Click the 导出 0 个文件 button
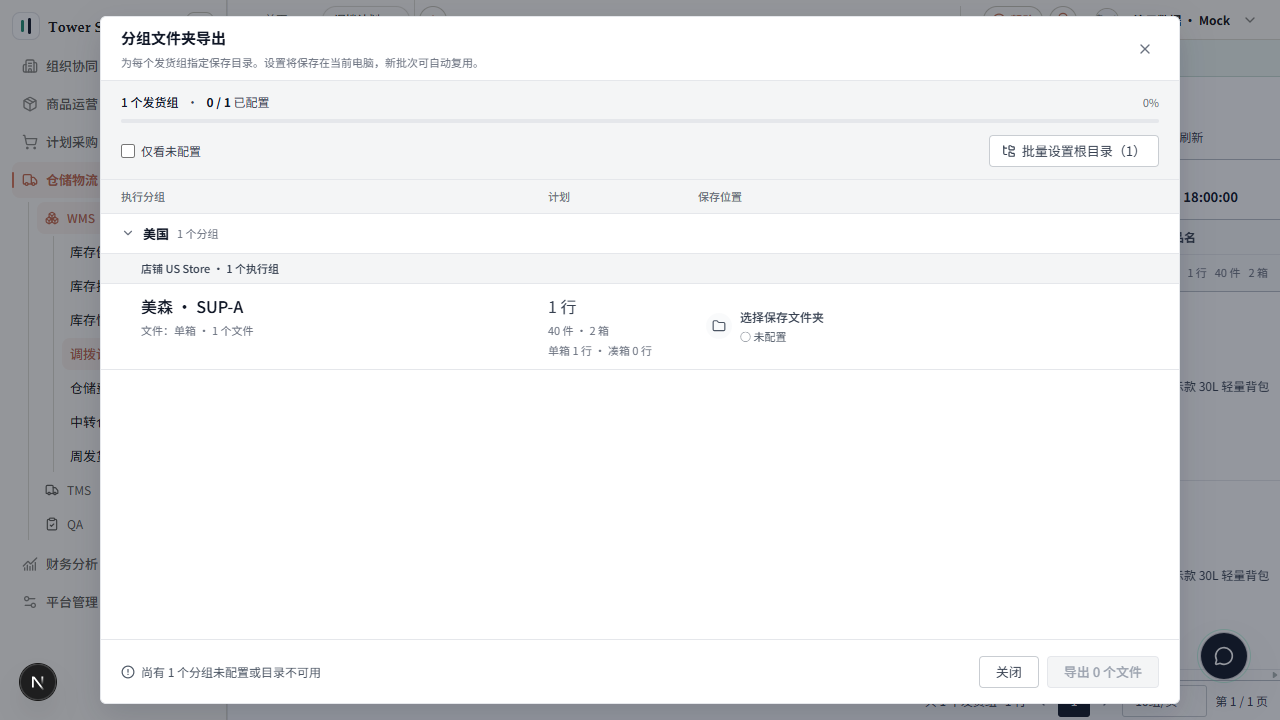The width and height of the screenshot is (1280, 720). tap(1103, 672)
